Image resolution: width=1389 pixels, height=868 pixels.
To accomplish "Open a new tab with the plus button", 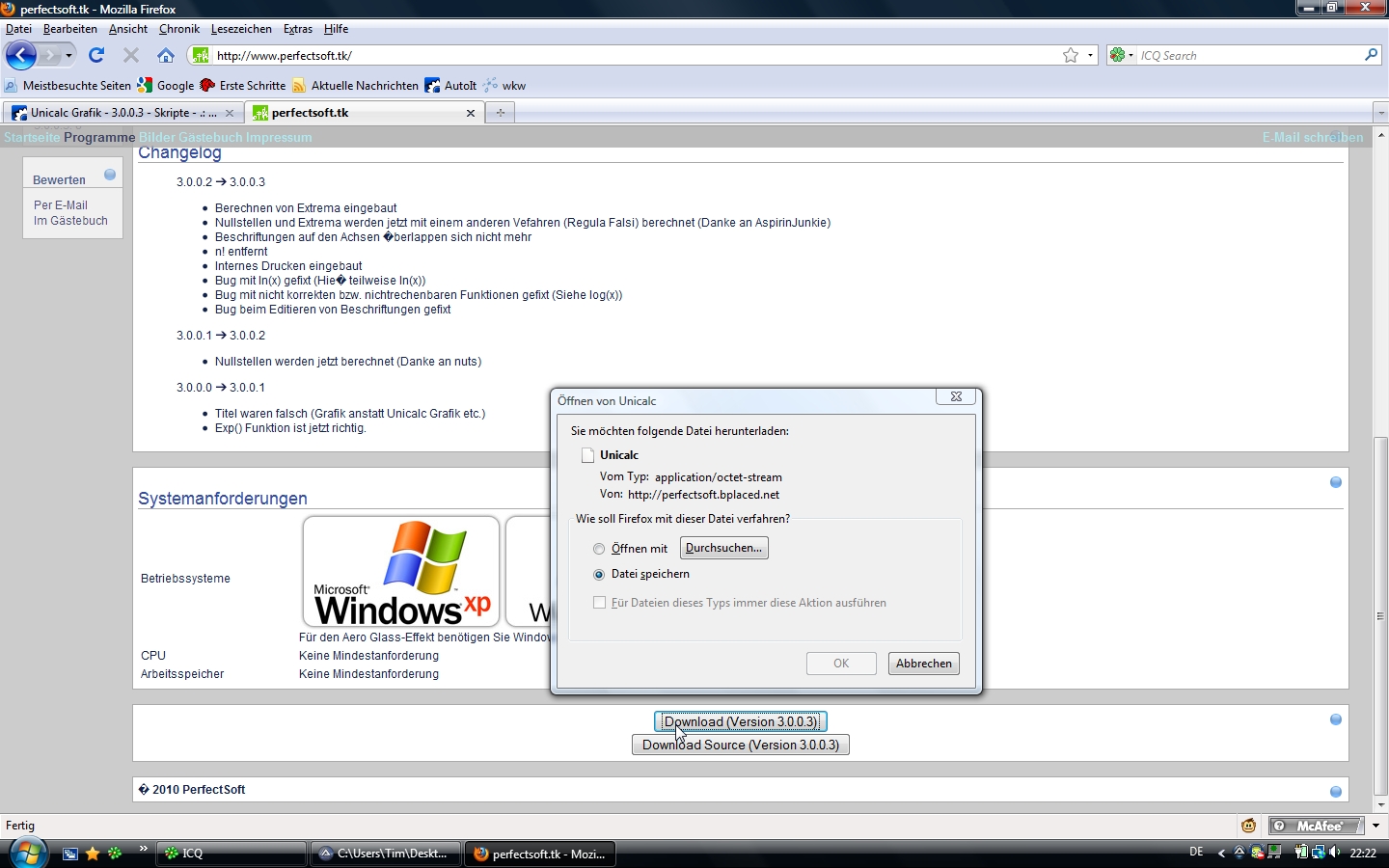I will (x=500, y=113).
